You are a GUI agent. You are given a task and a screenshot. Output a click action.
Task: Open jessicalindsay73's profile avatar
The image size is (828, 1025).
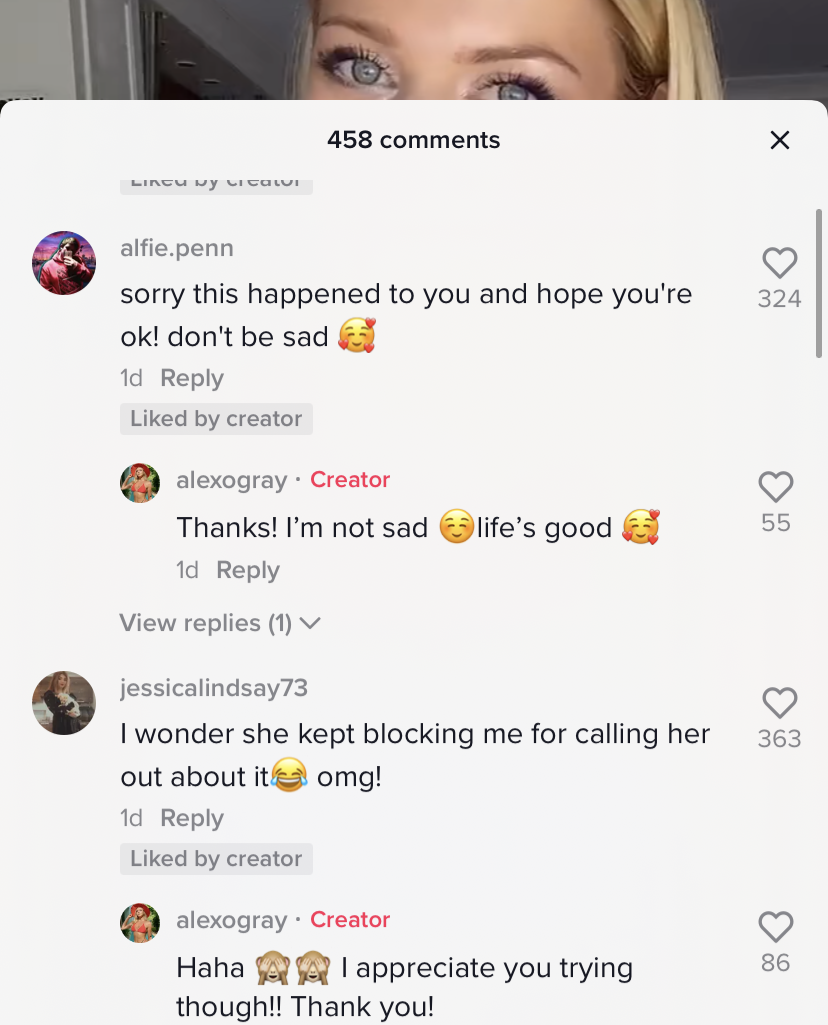pyautogui.click(x=64, y=703)
